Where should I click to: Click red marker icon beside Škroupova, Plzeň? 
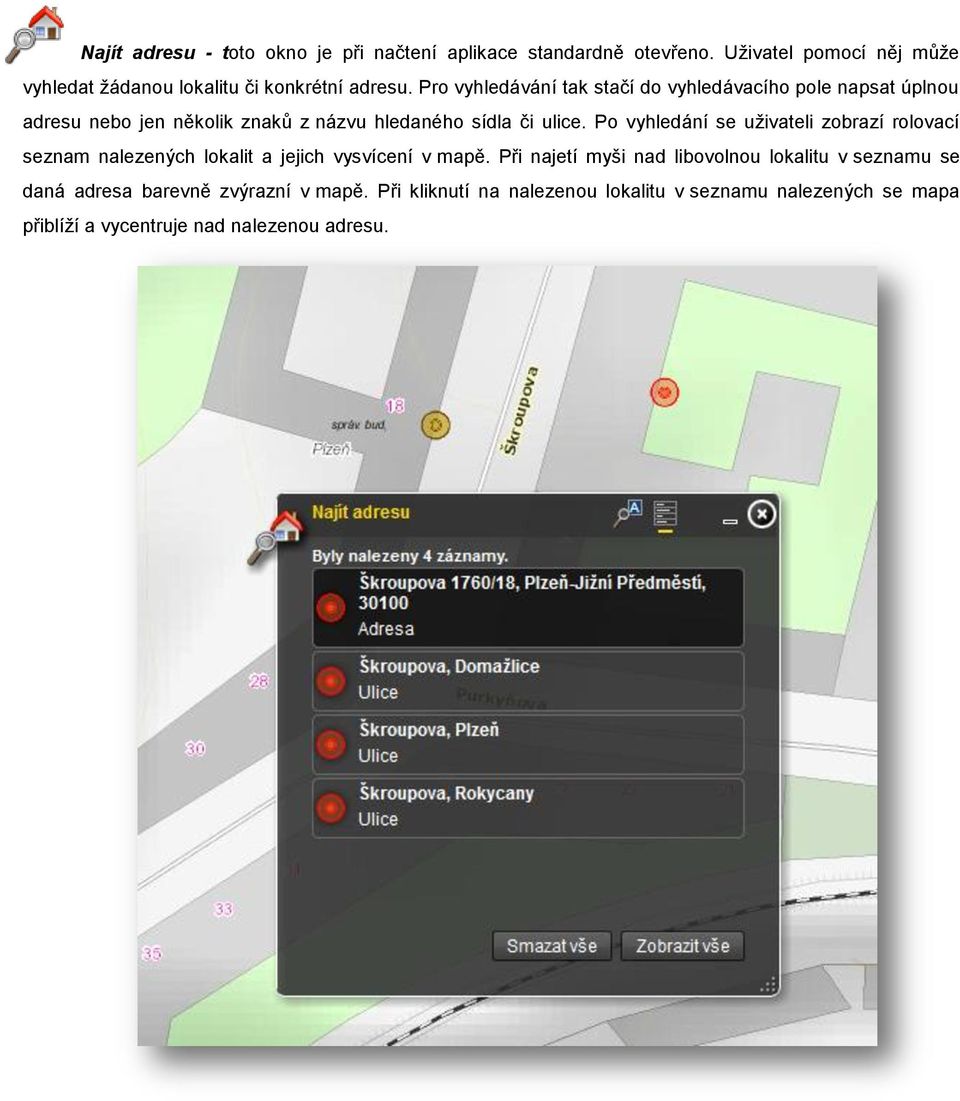point(331,744)
